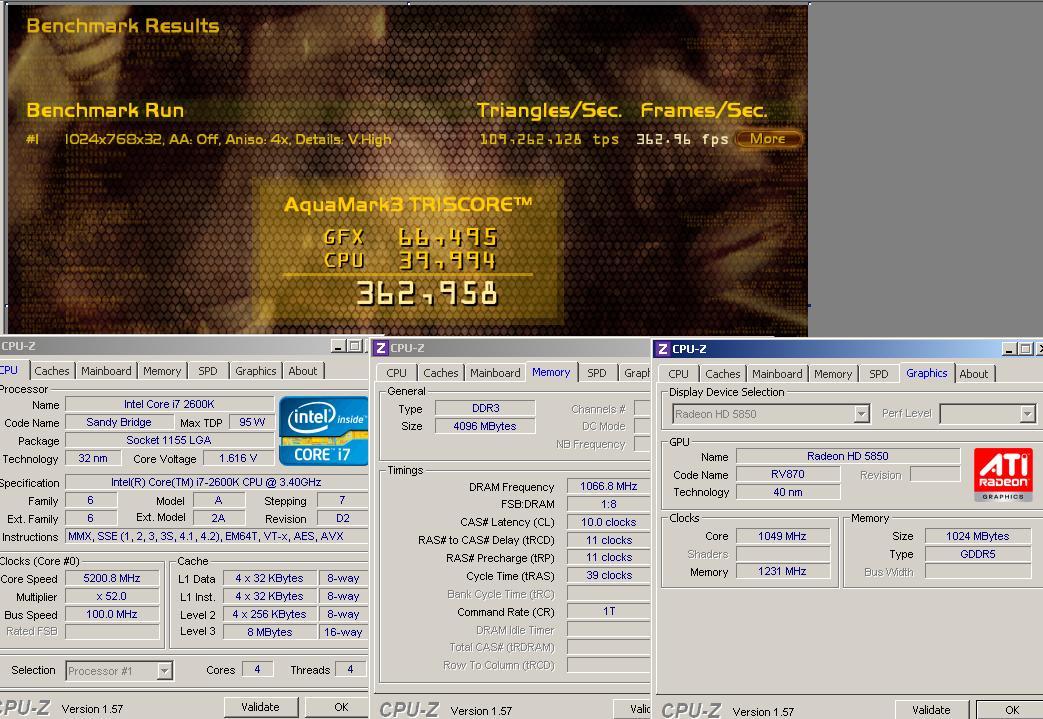Screen dimensions: 1043x719
Task: Click the Intel Core i7 2600K name field
Action: click(170, 404)
